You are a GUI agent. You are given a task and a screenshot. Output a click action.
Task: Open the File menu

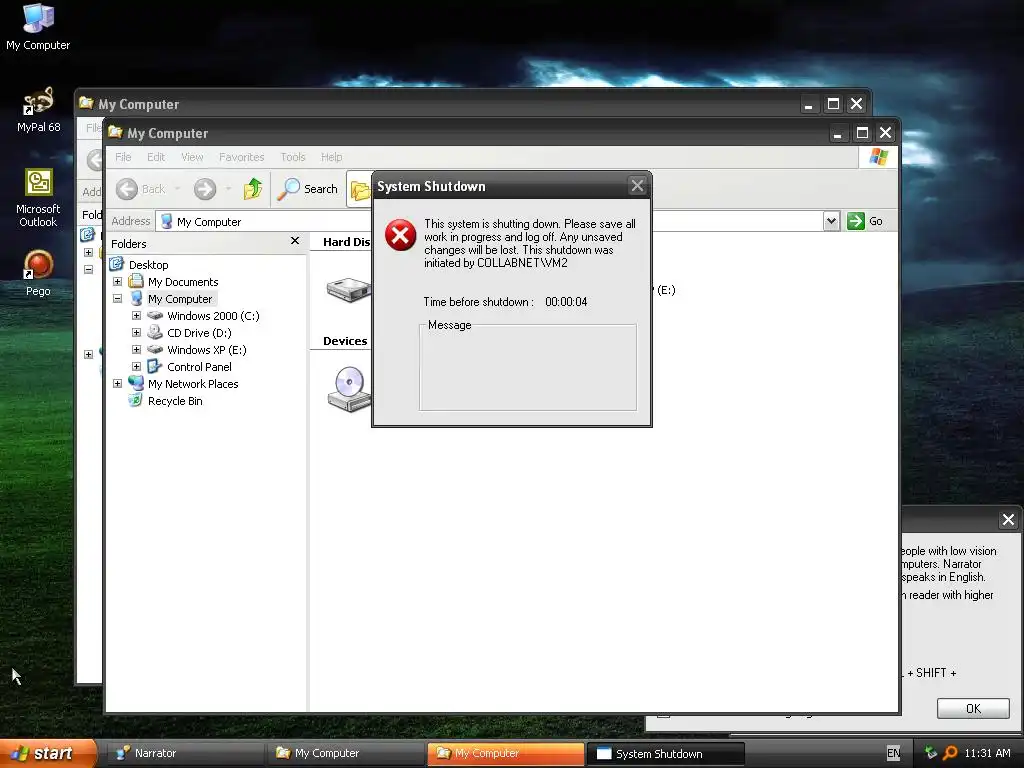123,157
